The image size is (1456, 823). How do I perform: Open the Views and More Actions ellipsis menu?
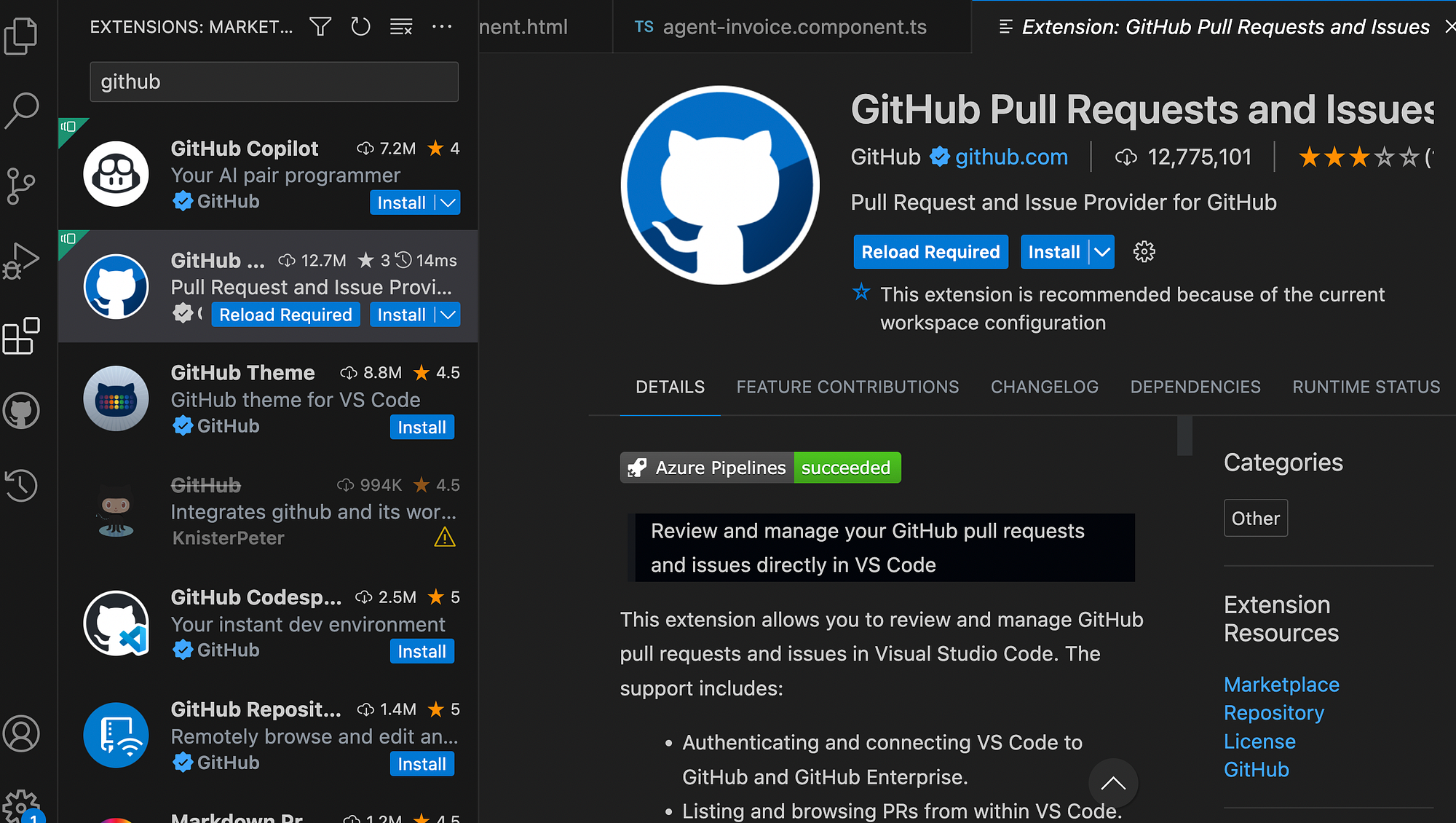(442, 27)
